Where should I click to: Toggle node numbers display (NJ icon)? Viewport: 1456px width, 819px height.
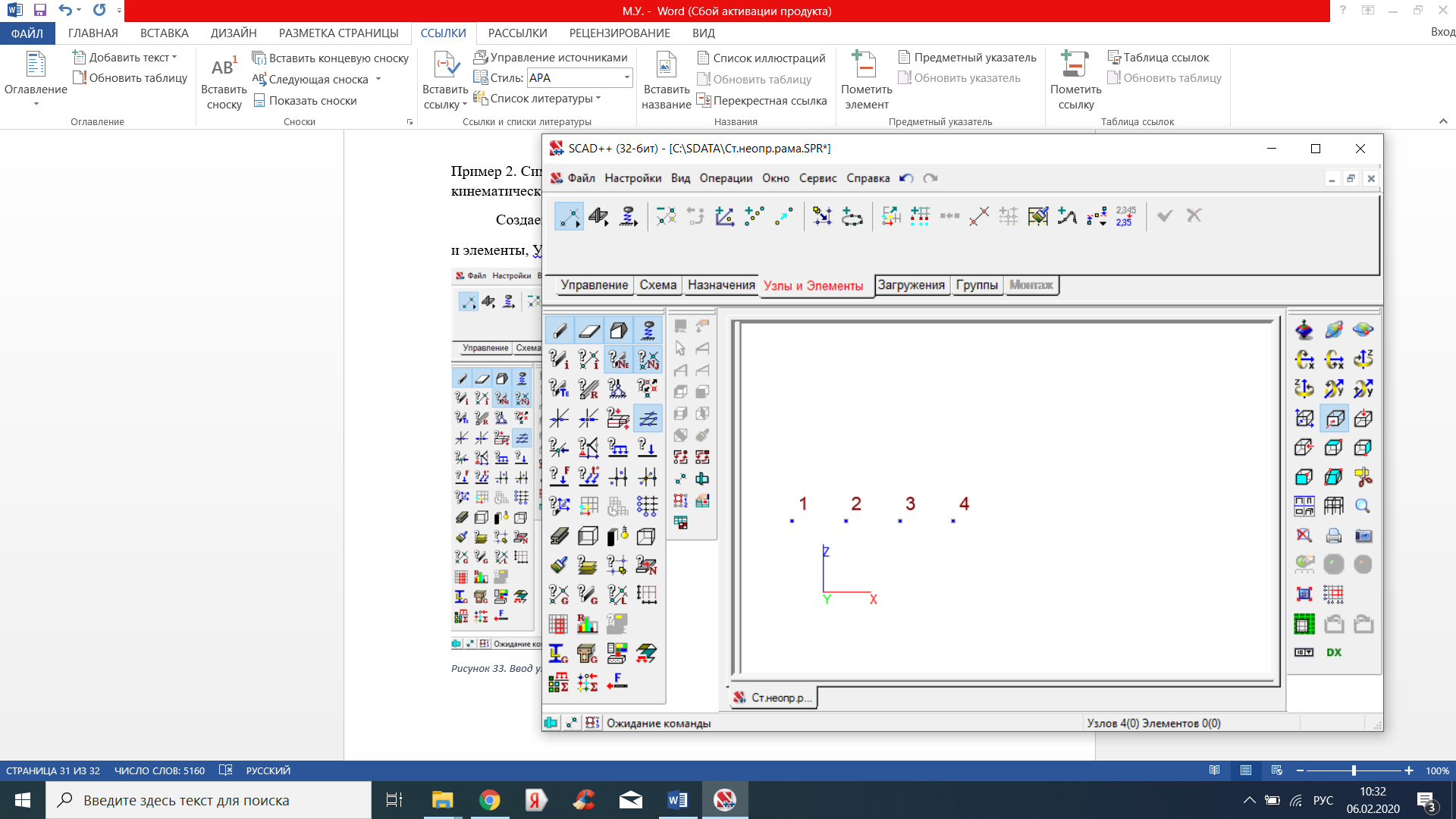pyautogui.click(x=648, y=359)
